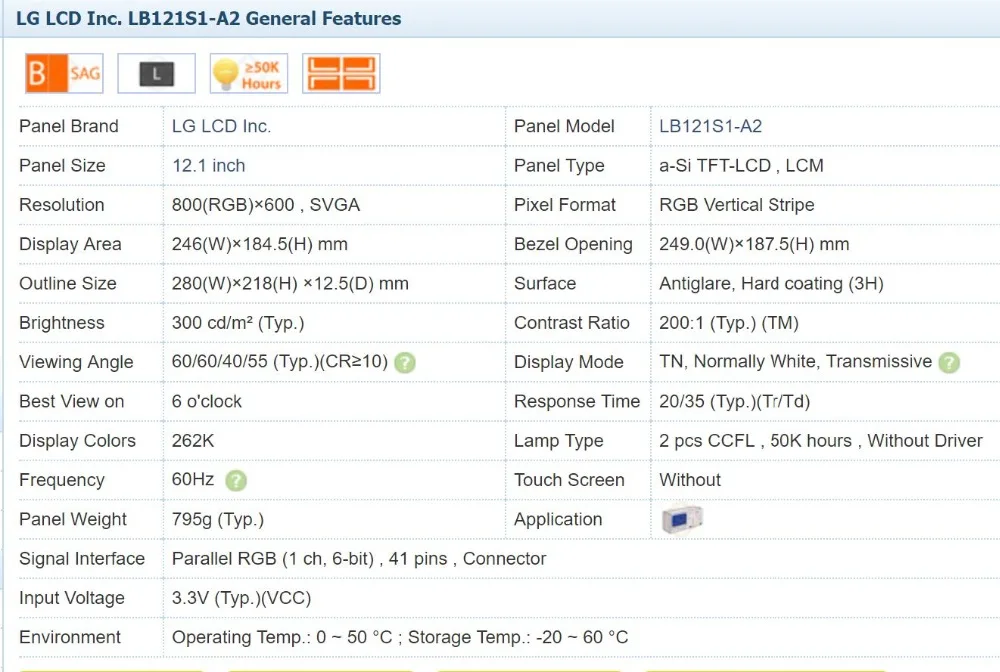Click the Outline Size row label
Image resolution: width=1000 pixels, height=672 pixels.
(x=68, y=284)
